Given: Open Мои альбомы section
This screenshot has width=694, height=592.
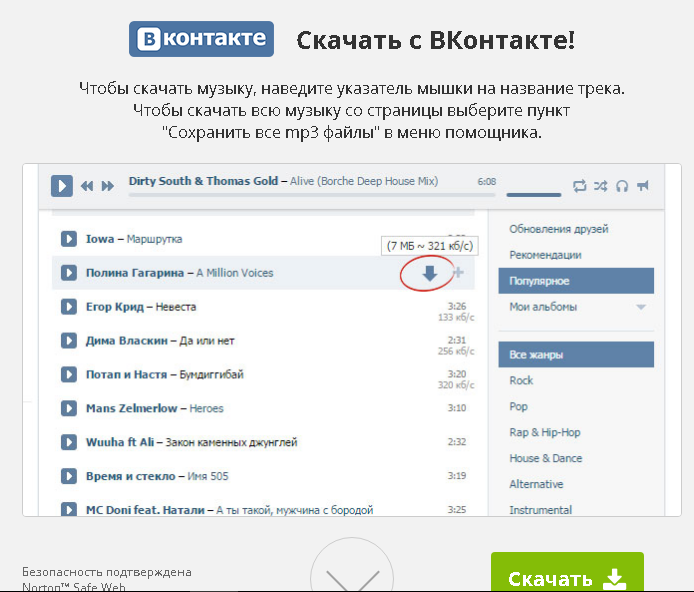Looking at the screenshot, I should coord(543,307).
